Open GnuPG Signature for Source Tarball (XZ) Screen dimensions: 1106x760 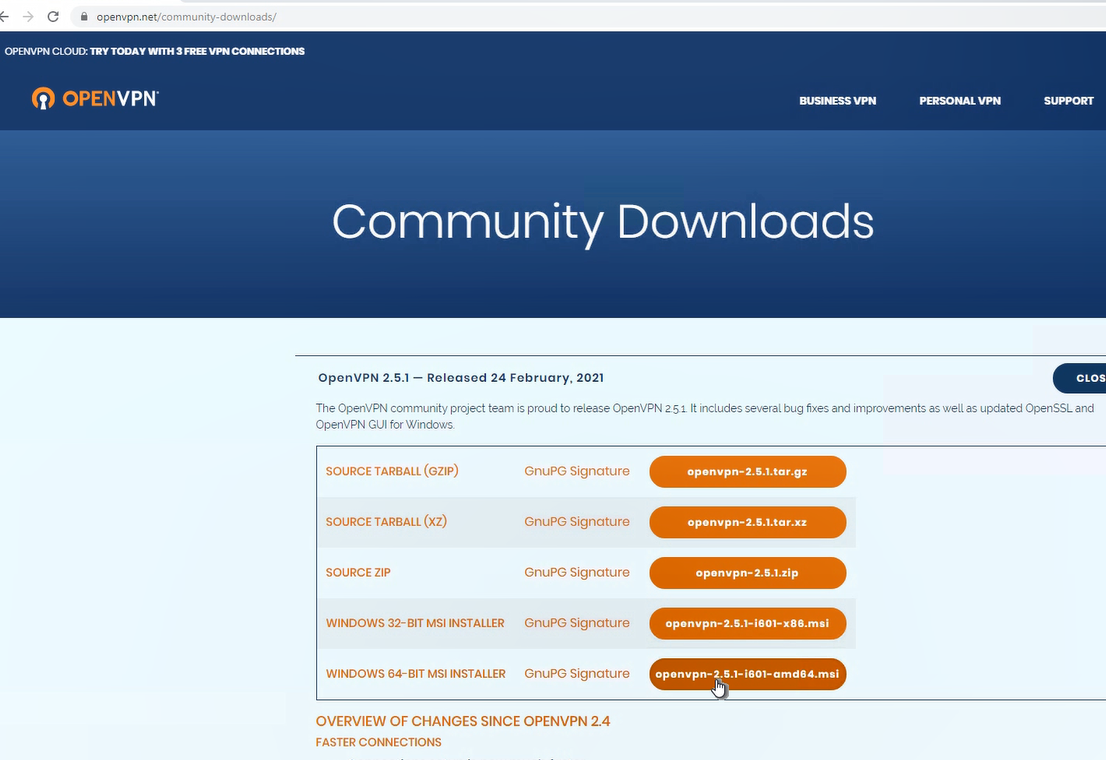[x=576, y=522]
